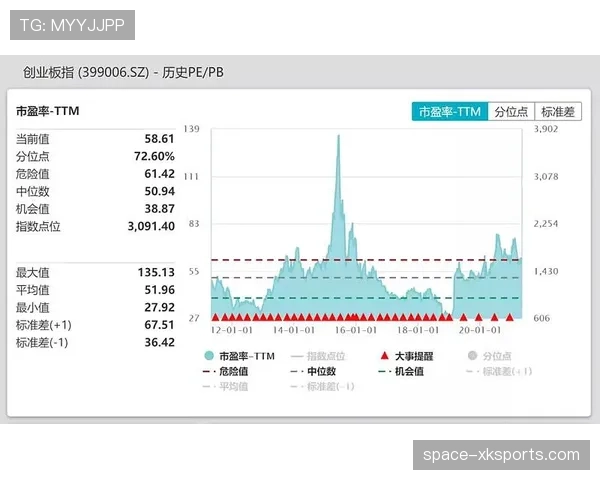This screenshot has height=480, width=600.
Task: Show 标准差(+1) line via legend
Action: click(498, 371)
